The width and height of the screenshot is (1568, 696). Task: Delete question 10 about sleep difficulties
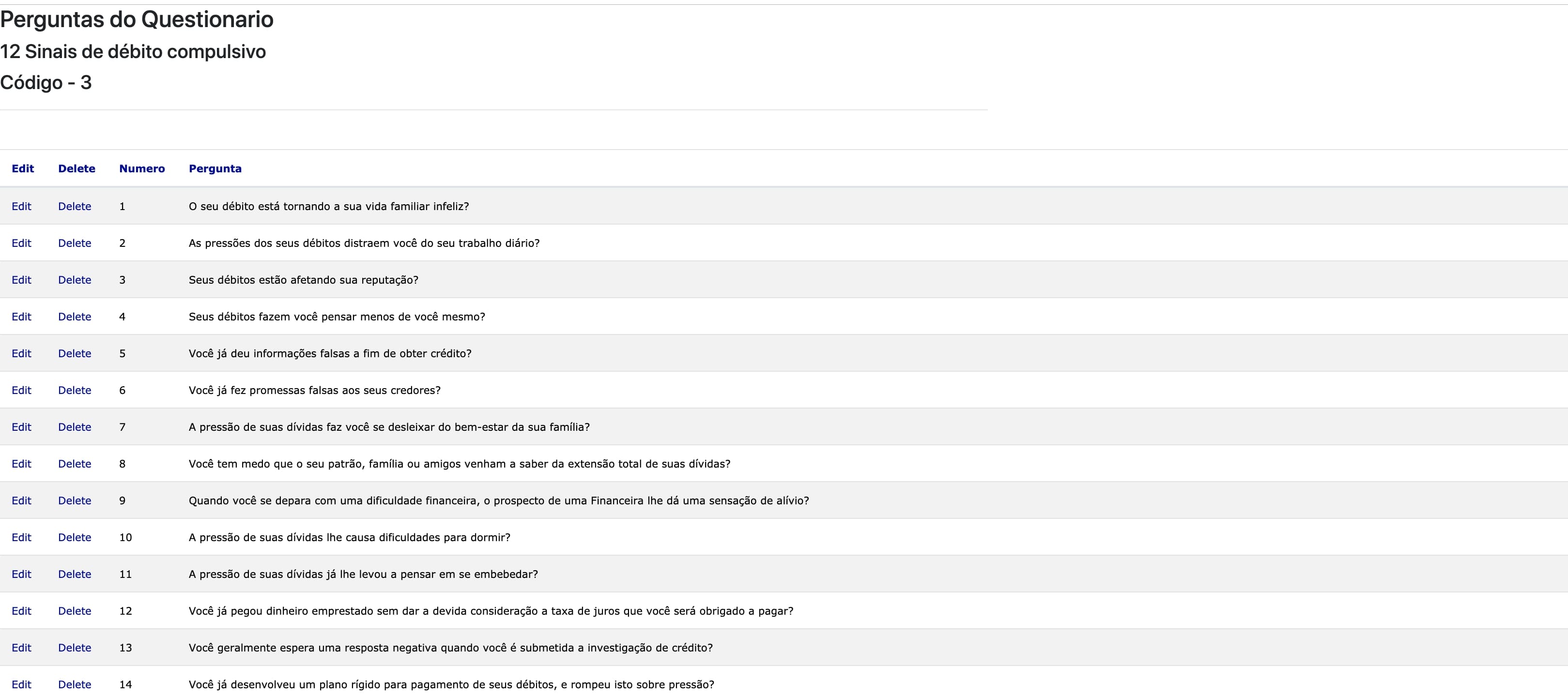click(x=74, y=537)
